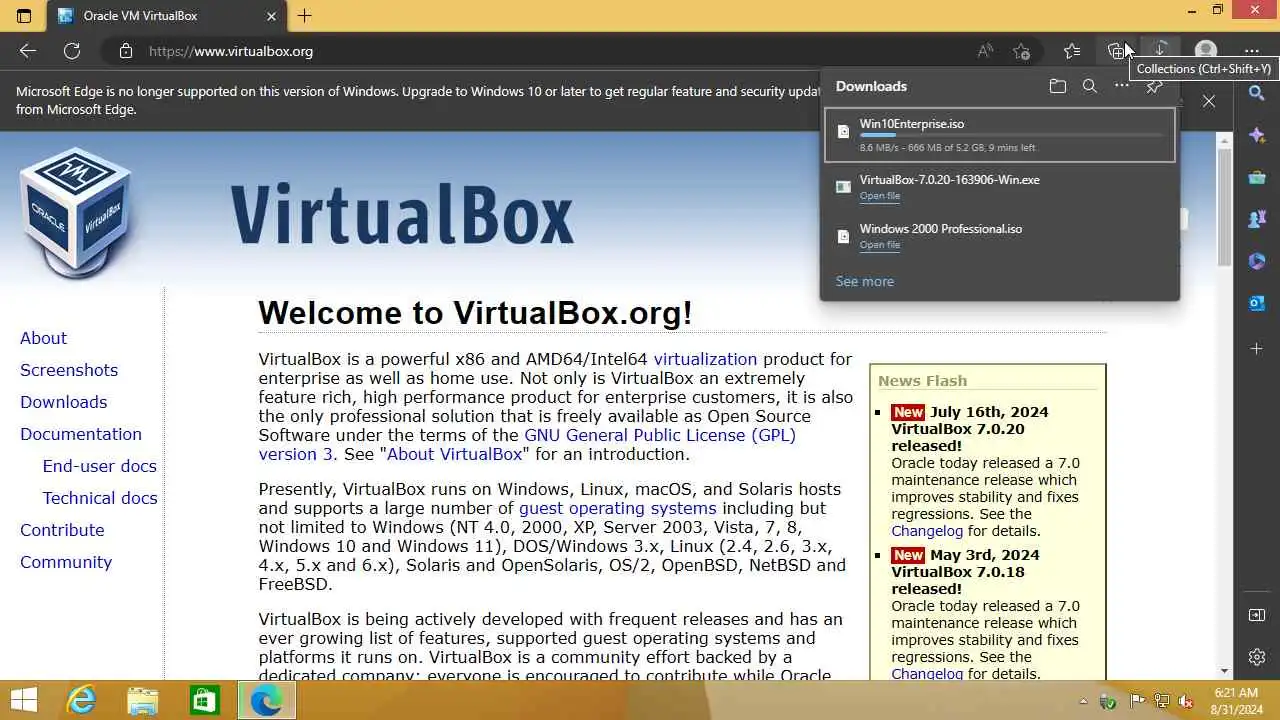Dismiss the Edge unsupported notification bar
1280x720 pixels.
pos(1209,101)
